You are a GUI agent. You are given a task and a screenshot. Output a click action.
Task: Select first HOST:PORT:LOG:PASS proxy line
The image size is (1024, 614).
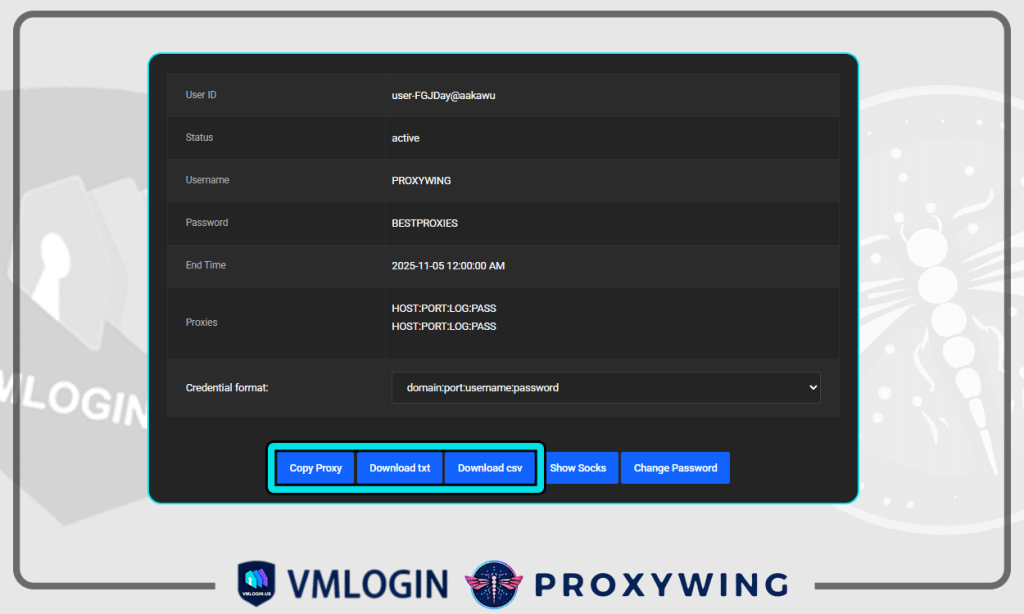pyautogui.click(x=444, y=308)
